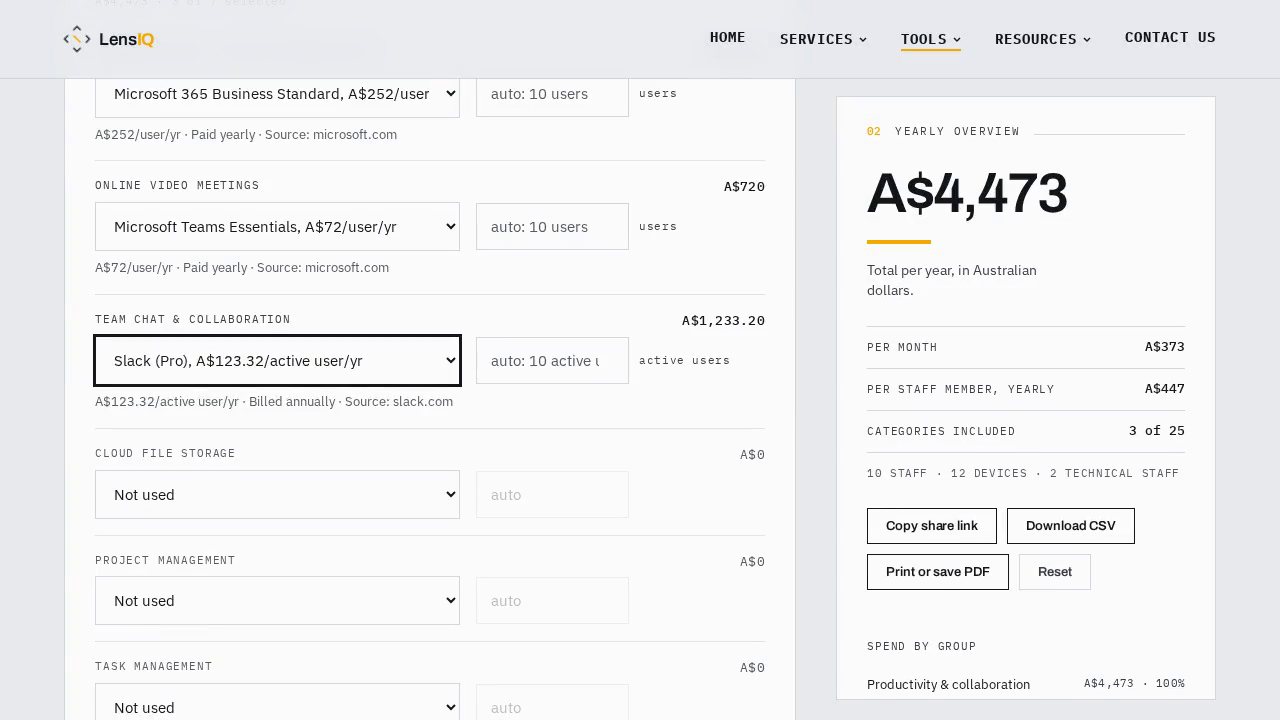Click Print or save PDF button

click(x=938, y=572)
